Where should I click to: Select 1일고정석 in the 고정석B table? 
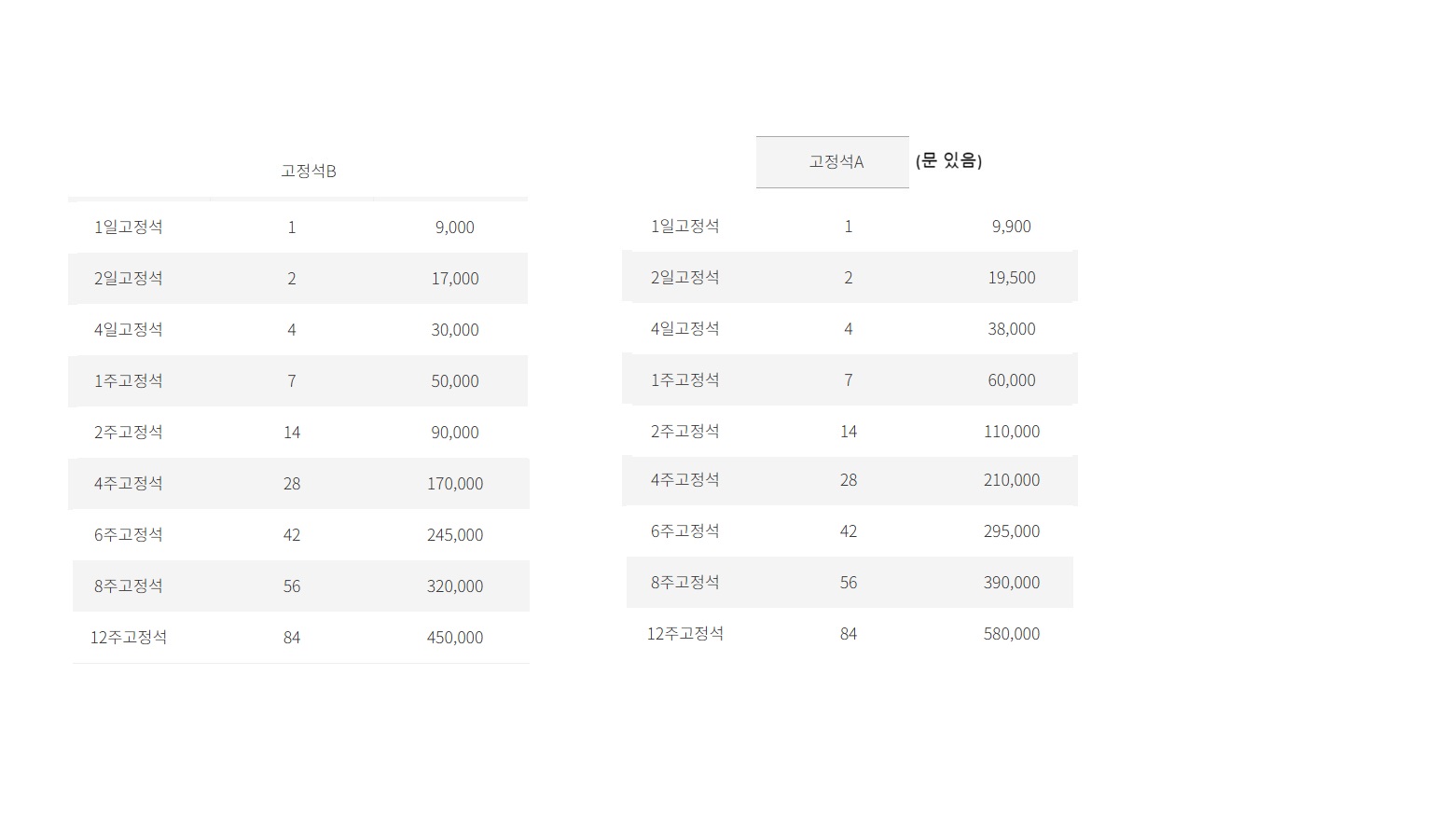point(129,227)
